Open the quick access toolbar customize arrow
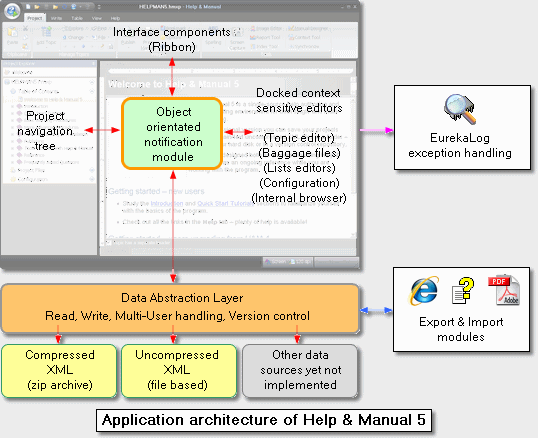 coord(99,7)
